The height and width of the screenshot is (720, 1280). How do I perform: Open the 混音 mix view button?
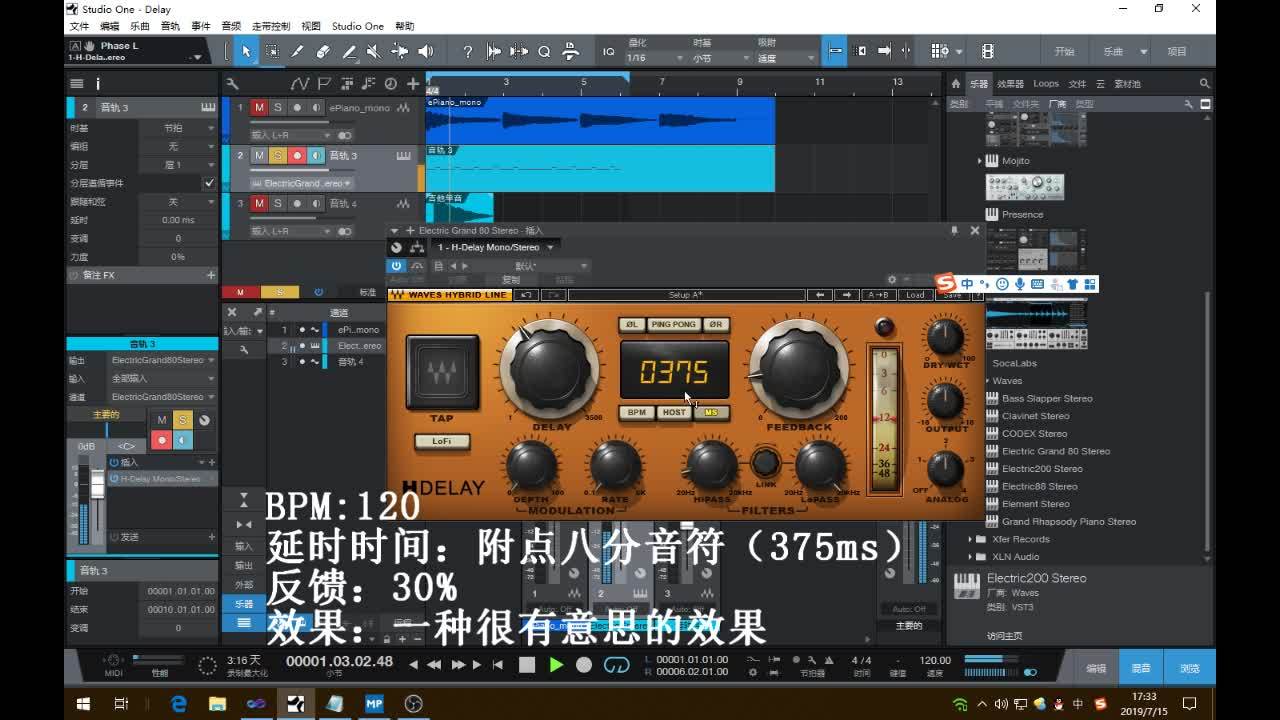pos(1141,668)
